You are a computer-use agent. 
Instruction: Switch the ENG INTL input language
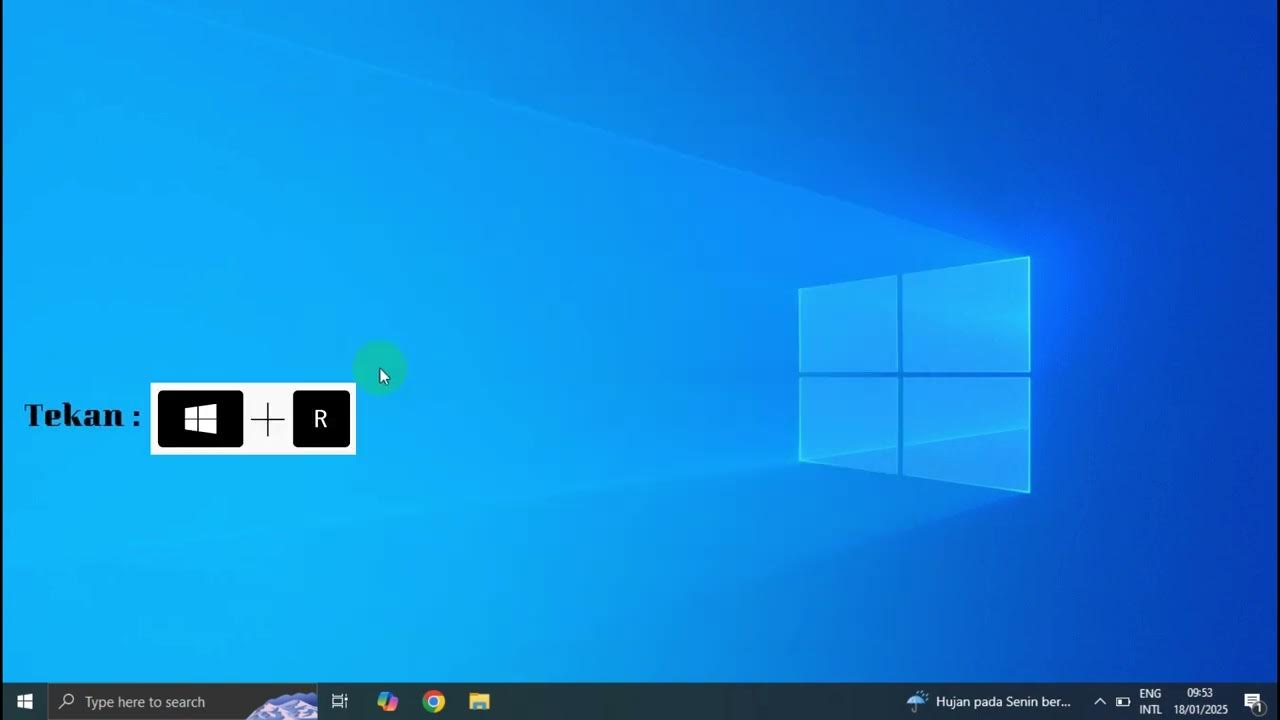click(x=1150, y=702)
